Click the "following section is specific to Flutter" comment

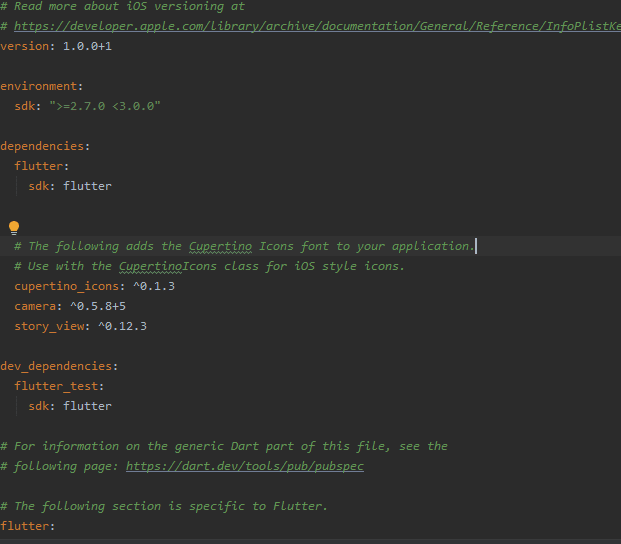tap(170, 506)
